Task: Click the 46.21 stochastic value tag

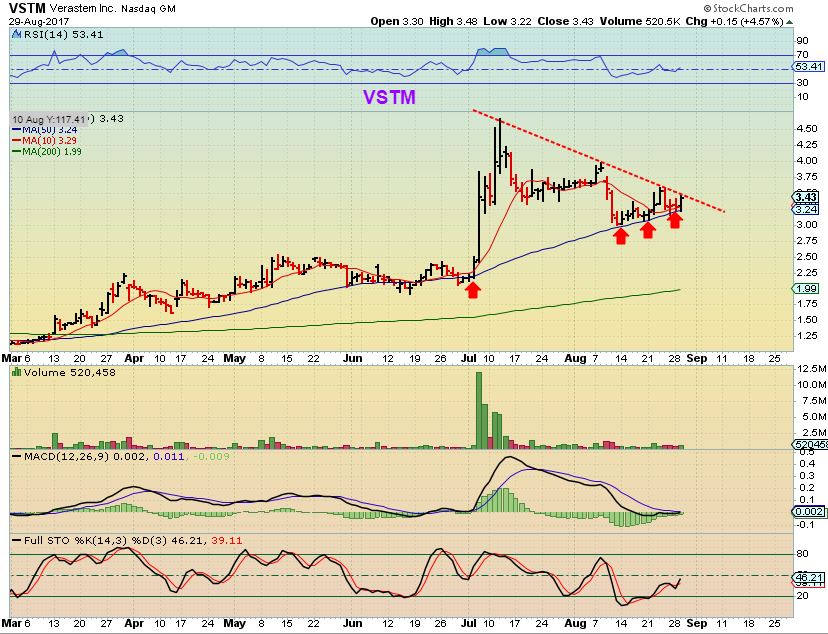Action: [x=808, y=578]
